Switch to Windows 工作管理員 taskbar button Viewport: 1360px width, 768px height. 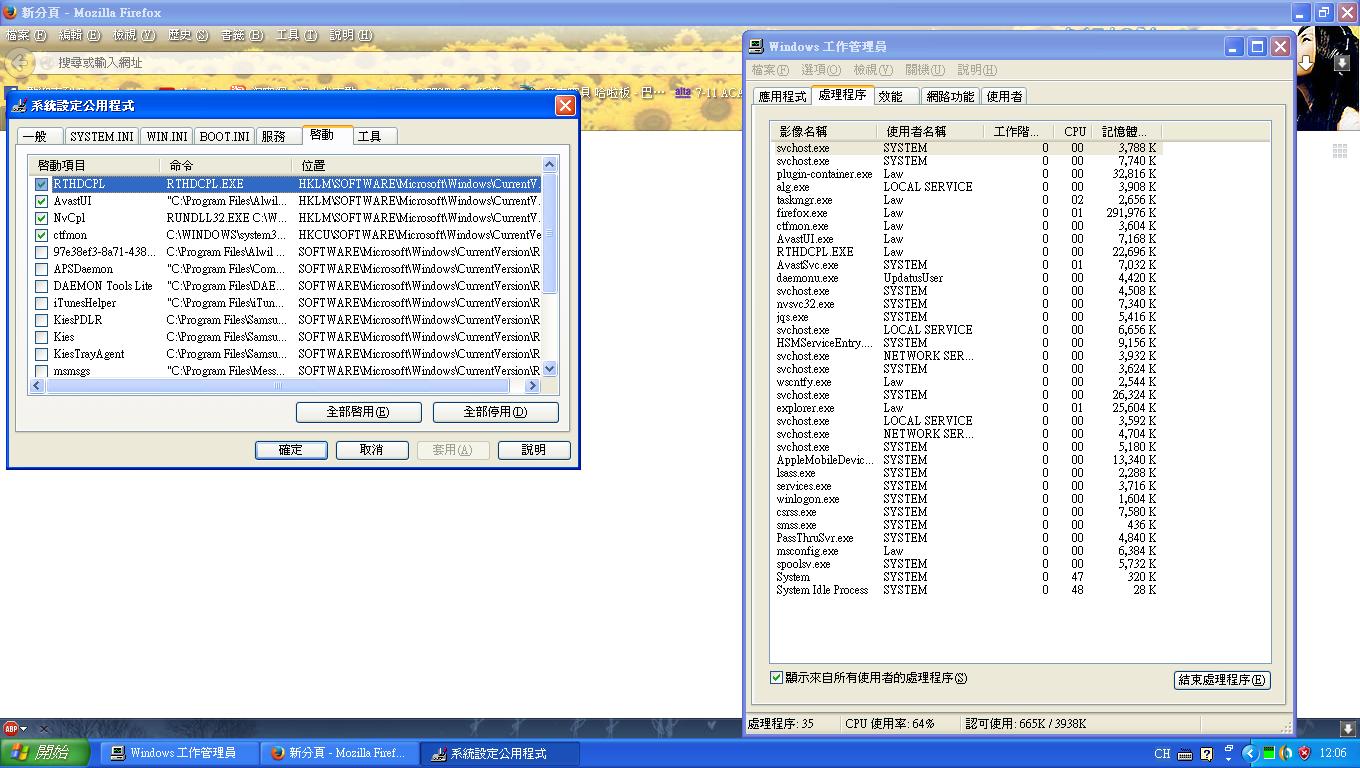(x=179, y=753)
